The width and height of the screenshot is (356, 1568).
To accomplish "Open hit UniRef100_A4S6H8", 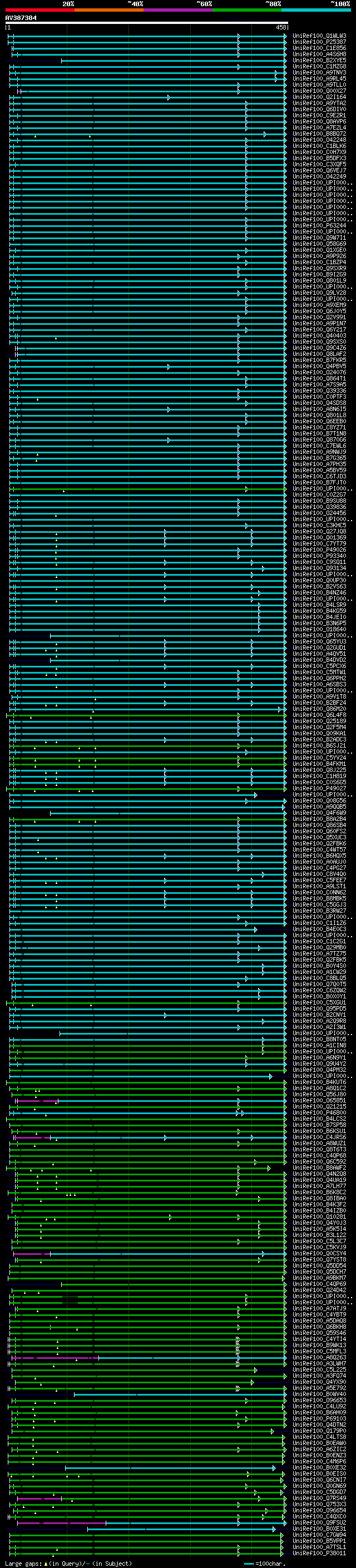I will pos(319,54).
